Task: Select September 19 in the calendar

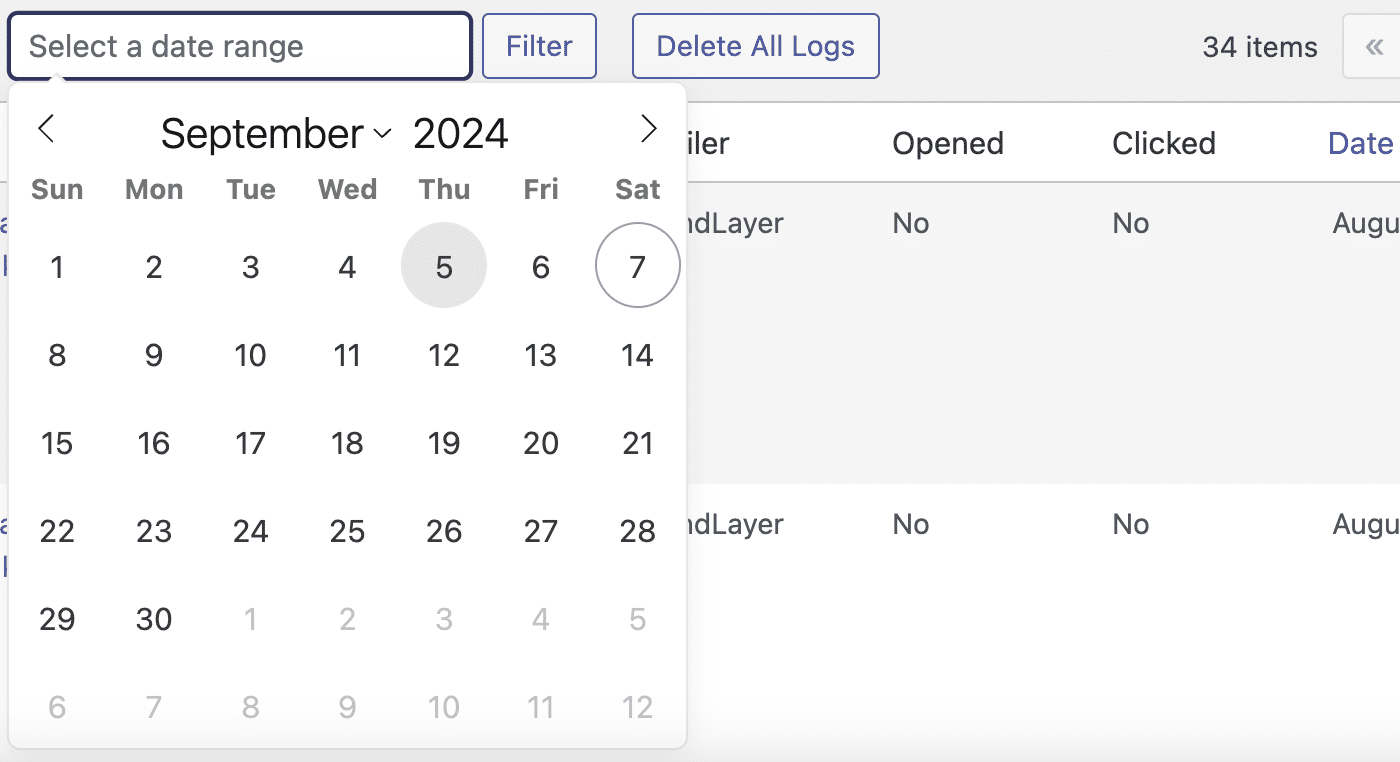Action: tap(444, 443)
